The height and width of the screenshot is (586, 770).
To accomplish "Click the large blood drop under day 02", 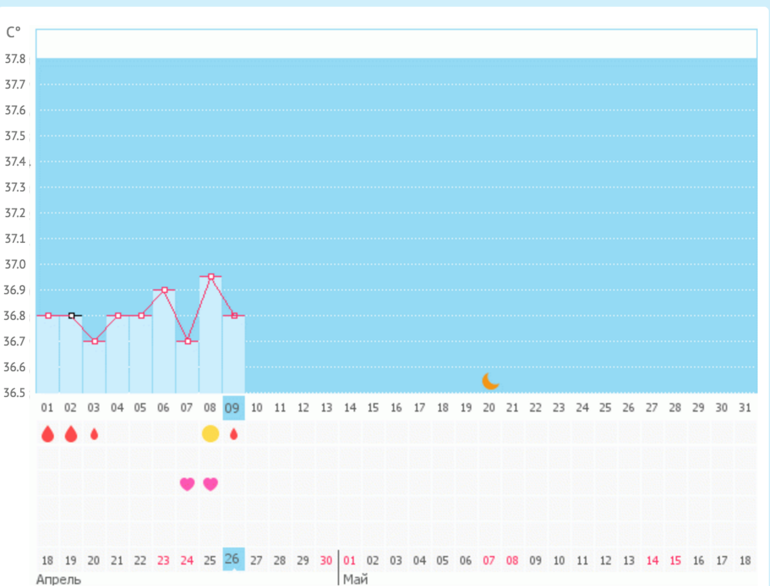I will click(70, 434).
